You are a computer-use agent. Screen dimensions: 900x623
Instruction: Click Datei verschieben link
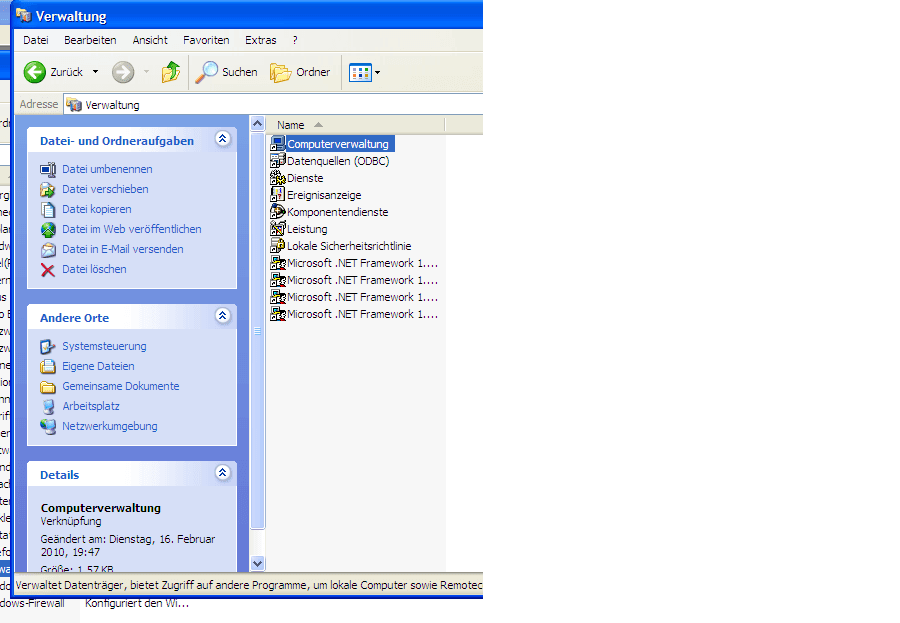(105, 189)
